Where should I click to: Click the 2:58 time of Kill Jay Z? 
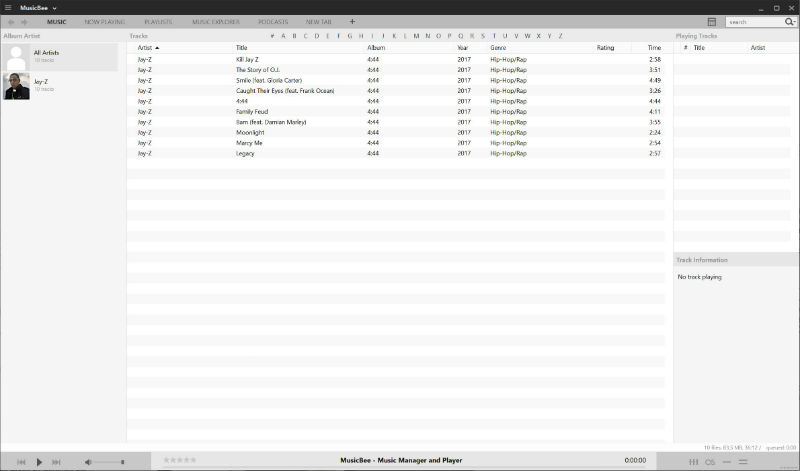[655, 59]
